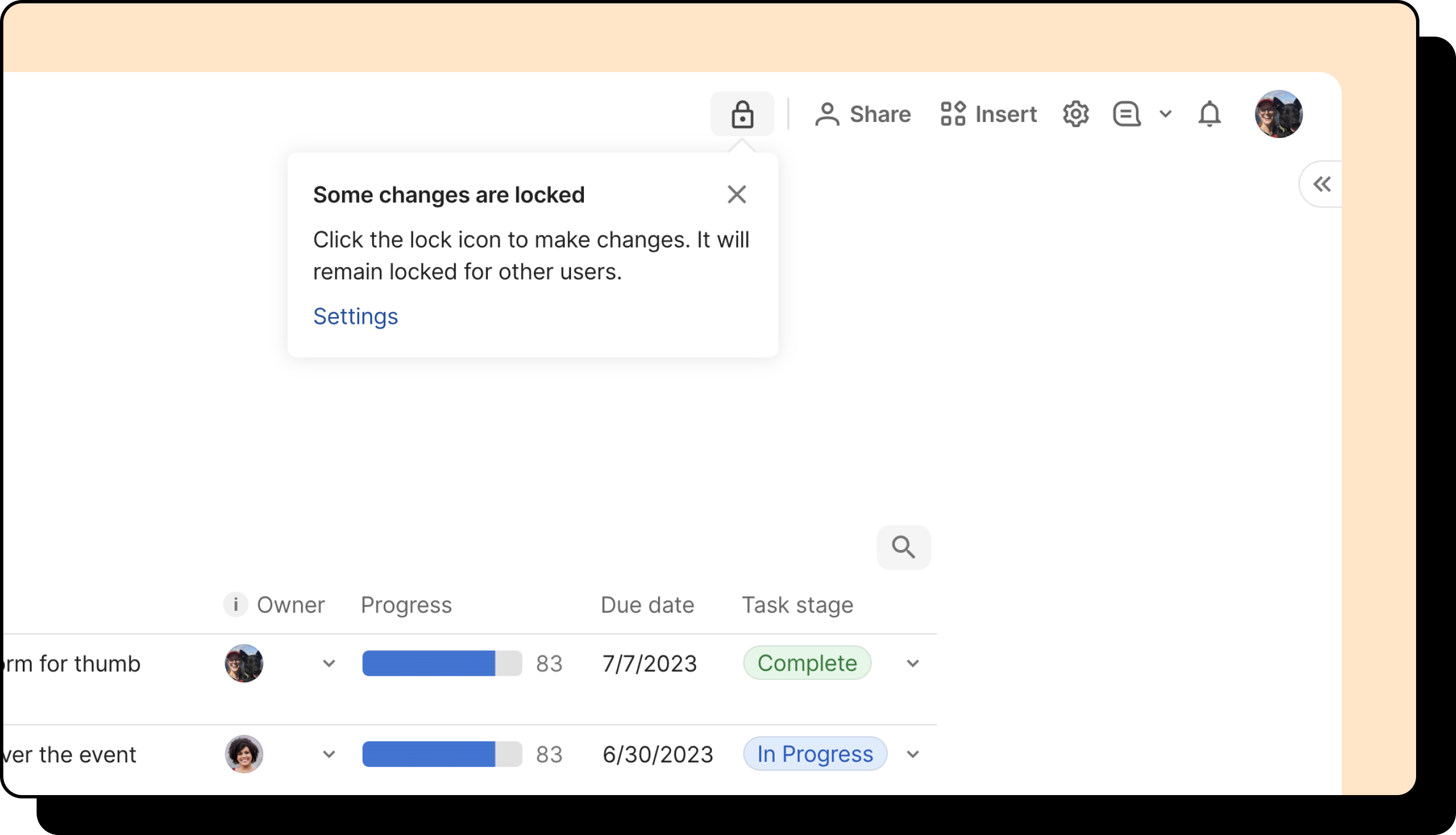Screen dimensions: 1456x835
Task: Open Settings from the locked changes popup
Action: (x=355, y=316)
